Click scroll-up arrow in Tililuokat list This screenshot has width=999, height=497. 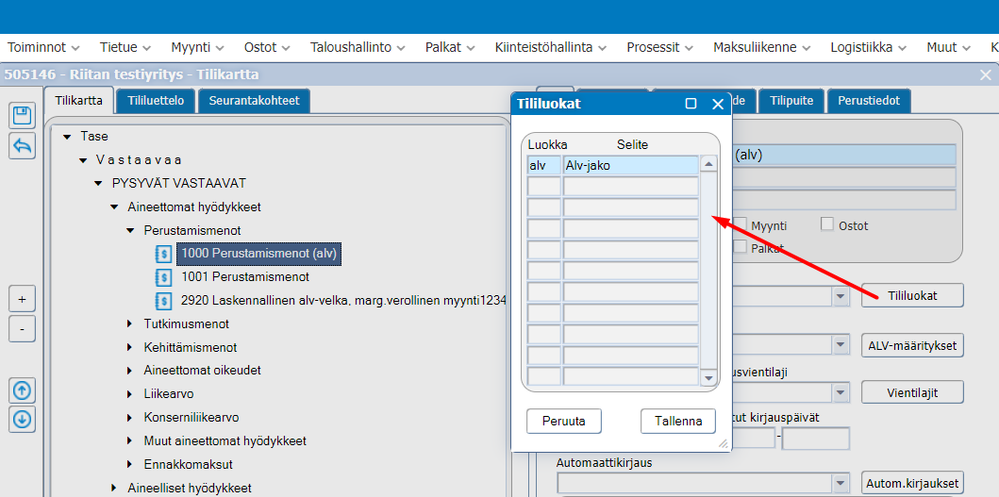pos(708,164)
